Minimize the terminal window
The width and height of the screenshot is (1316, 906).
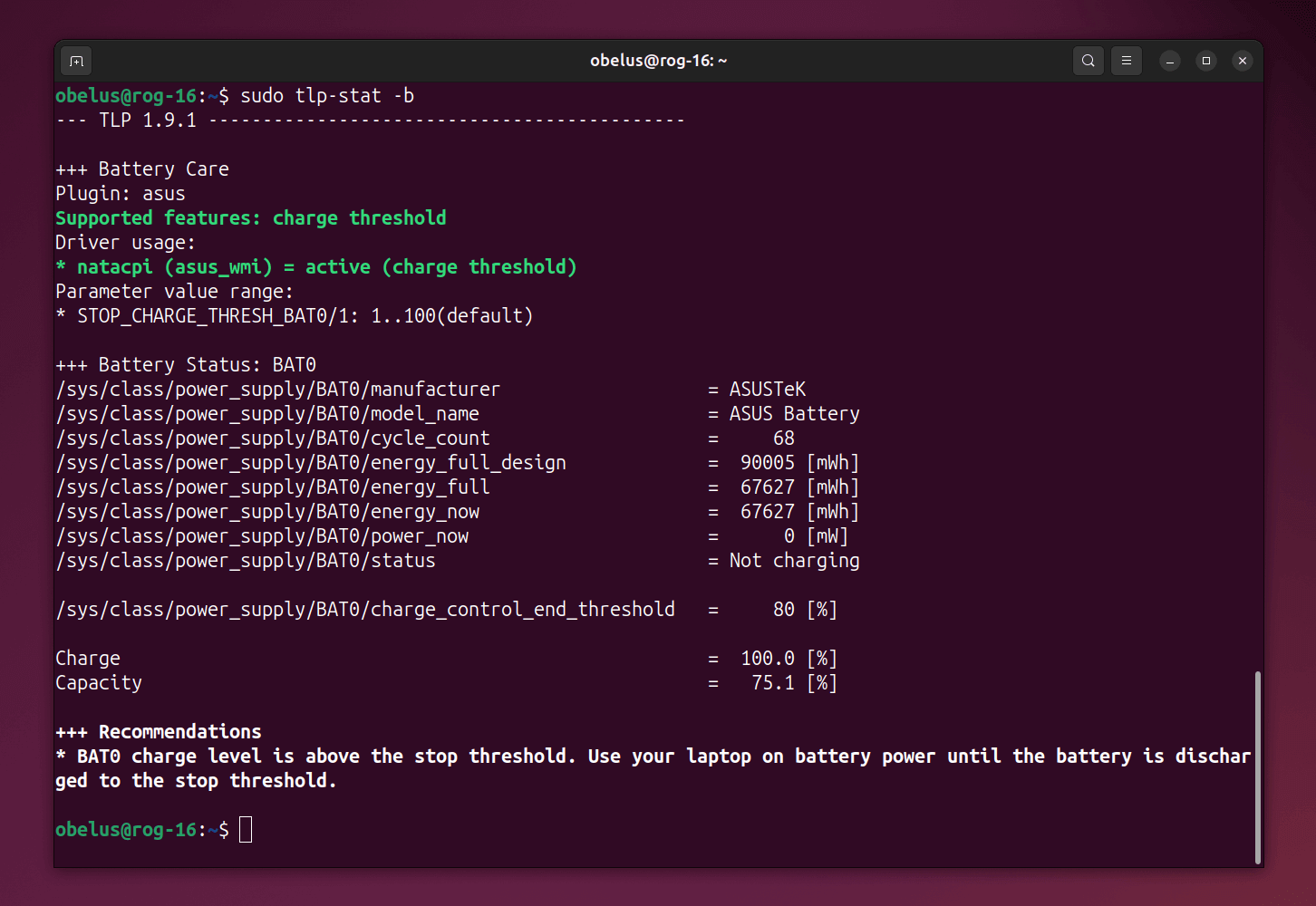click(x=1170, y=61)
